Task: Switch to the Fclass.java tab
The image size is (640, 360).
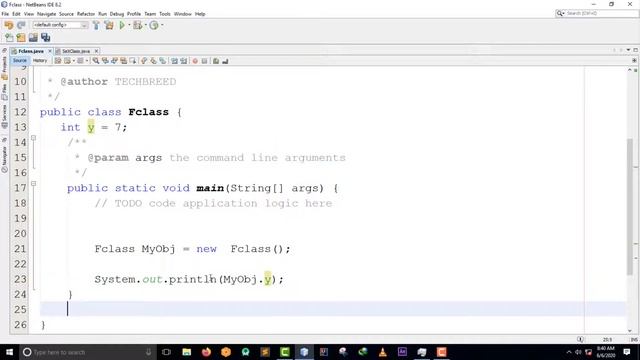Action: point(31,51)
